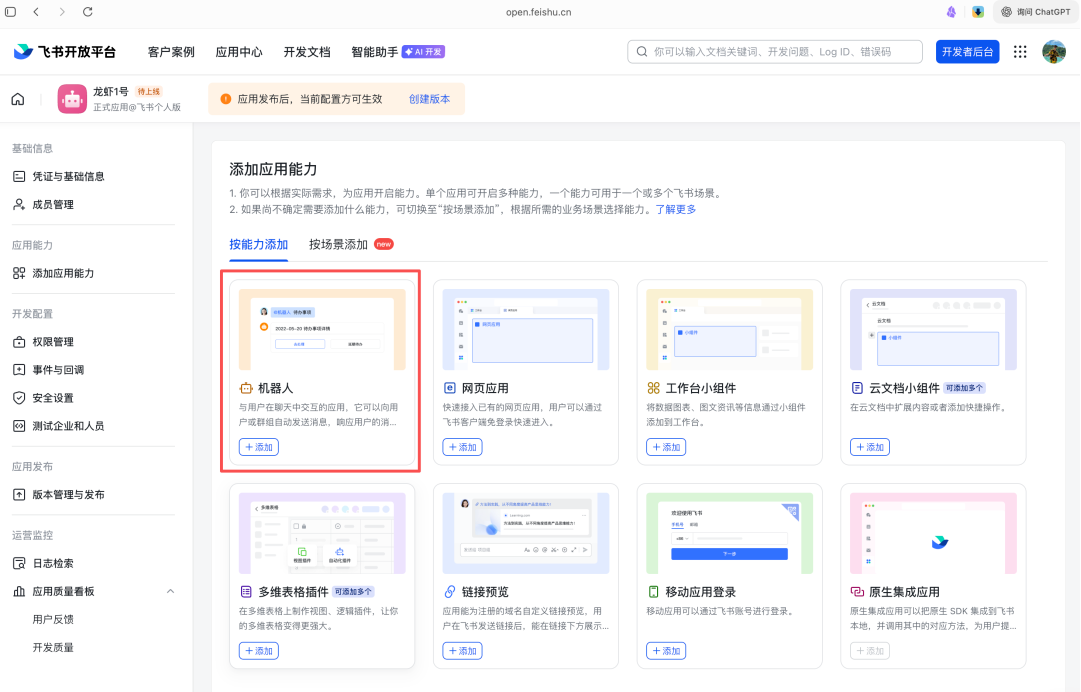Add the 网页应用 capability
Viewport: 1081px width, 692px height.
pyautogui.click(x=462, y=447)
